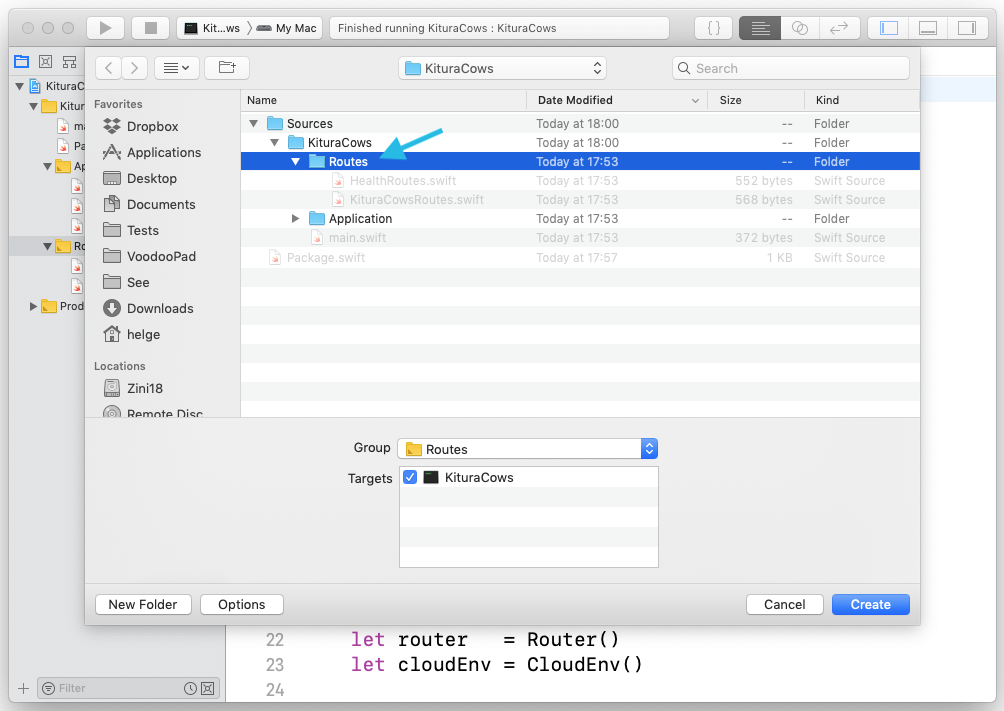Run the project with the Play button

(x=105, y=28)
